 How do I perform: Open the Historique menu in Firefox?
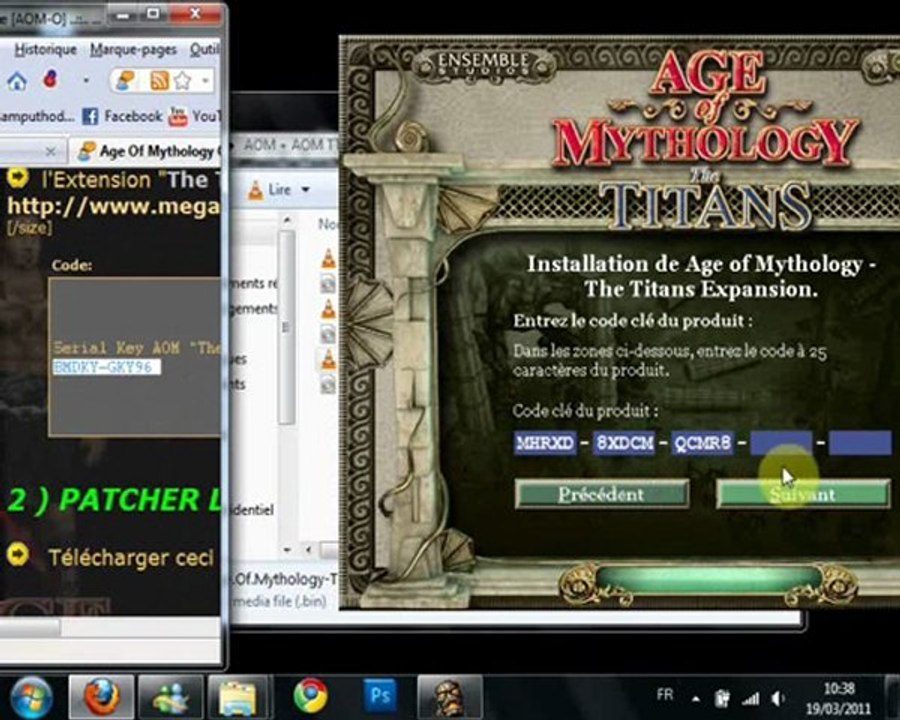[x=45, y=49]
